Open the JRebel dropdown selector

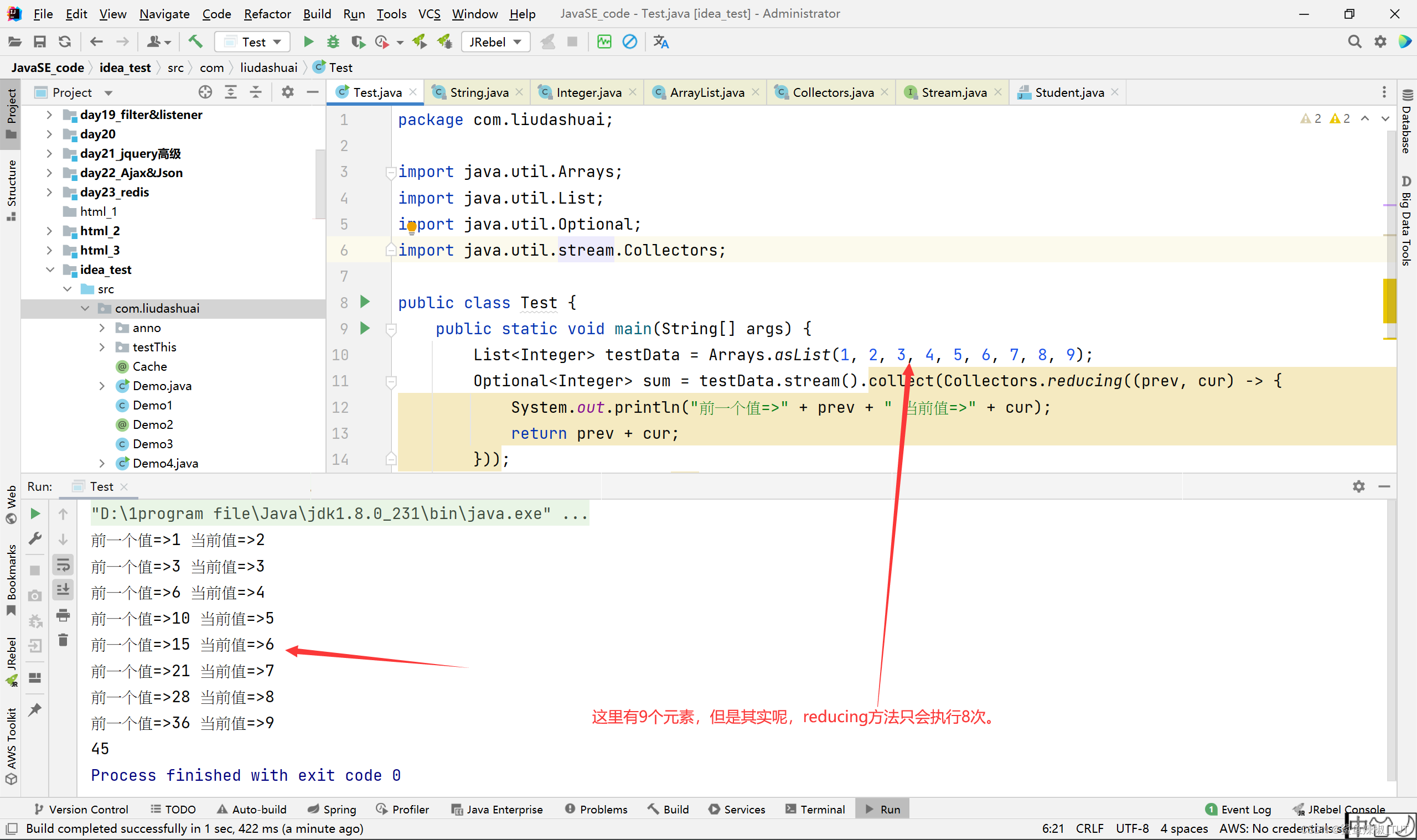pyautogui.click(x=495, y=42)
